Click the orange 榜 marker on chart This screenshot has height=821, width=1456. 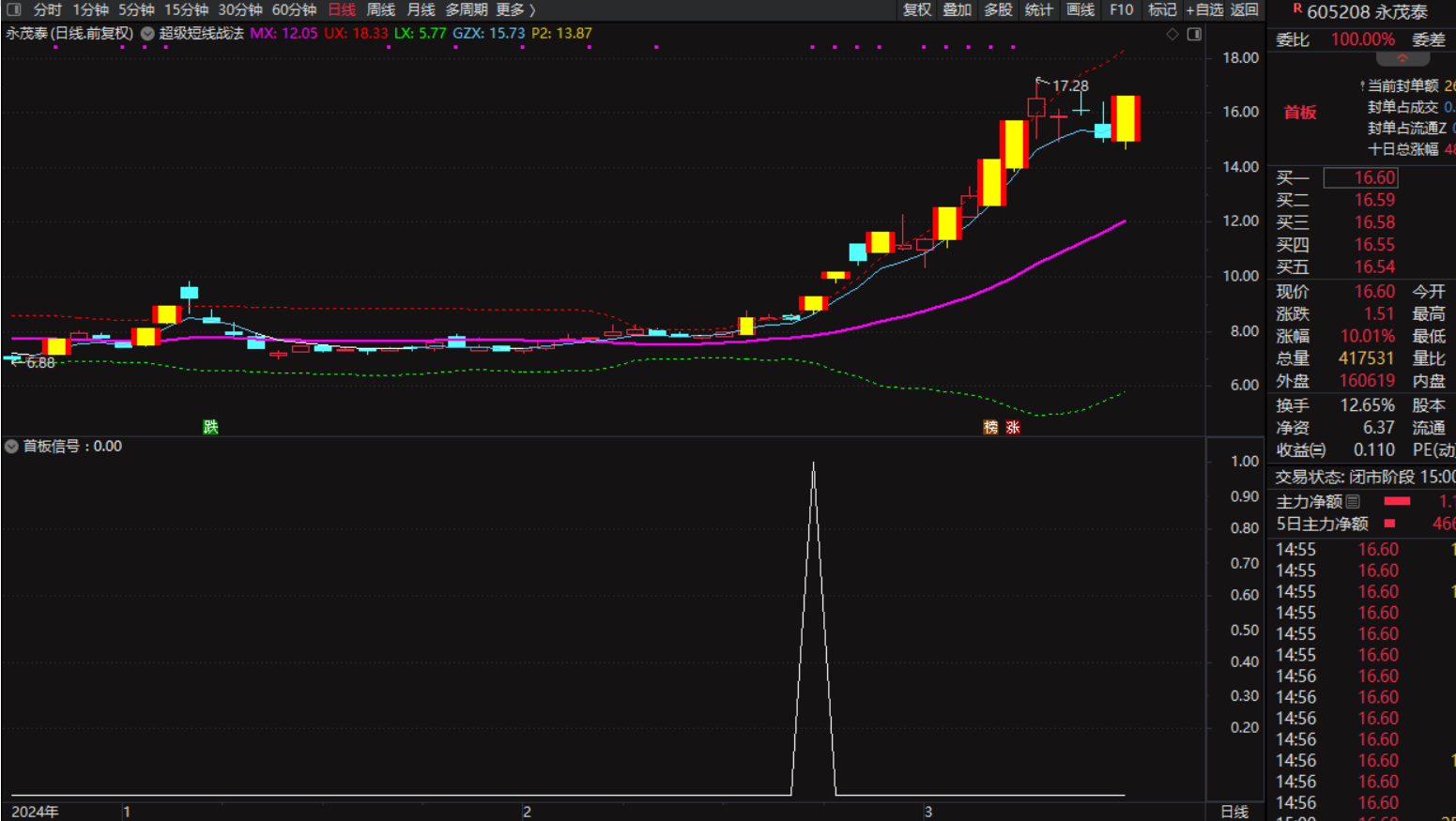(x=990, y=427)
